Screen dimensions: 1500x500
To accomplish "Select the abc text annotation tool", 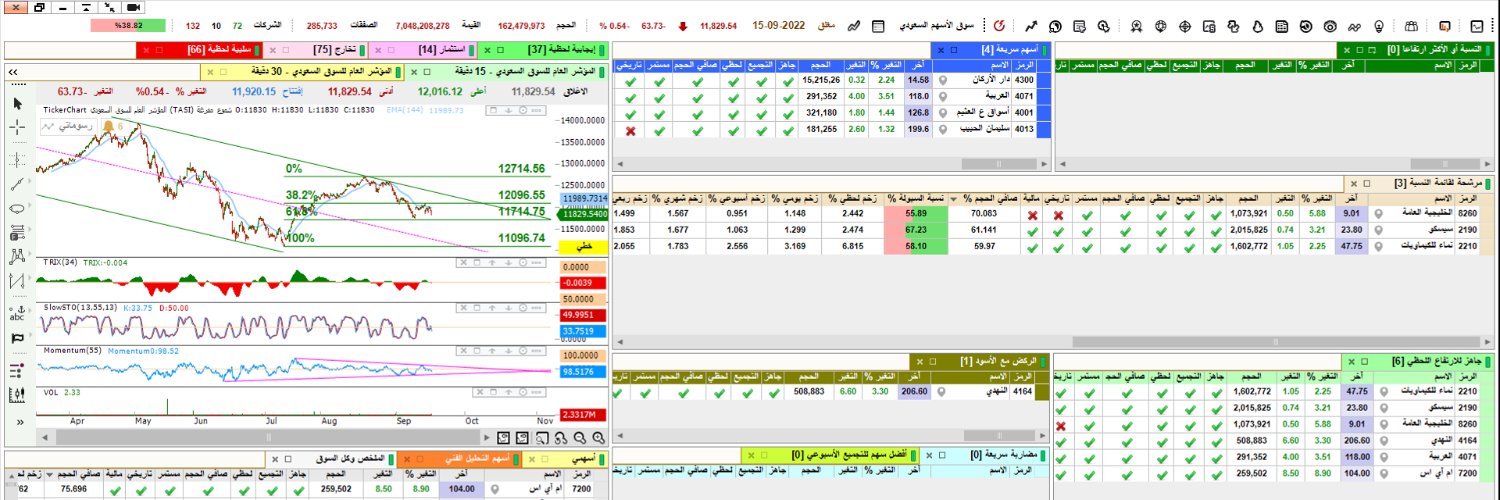I will click(x=18, y=312).
